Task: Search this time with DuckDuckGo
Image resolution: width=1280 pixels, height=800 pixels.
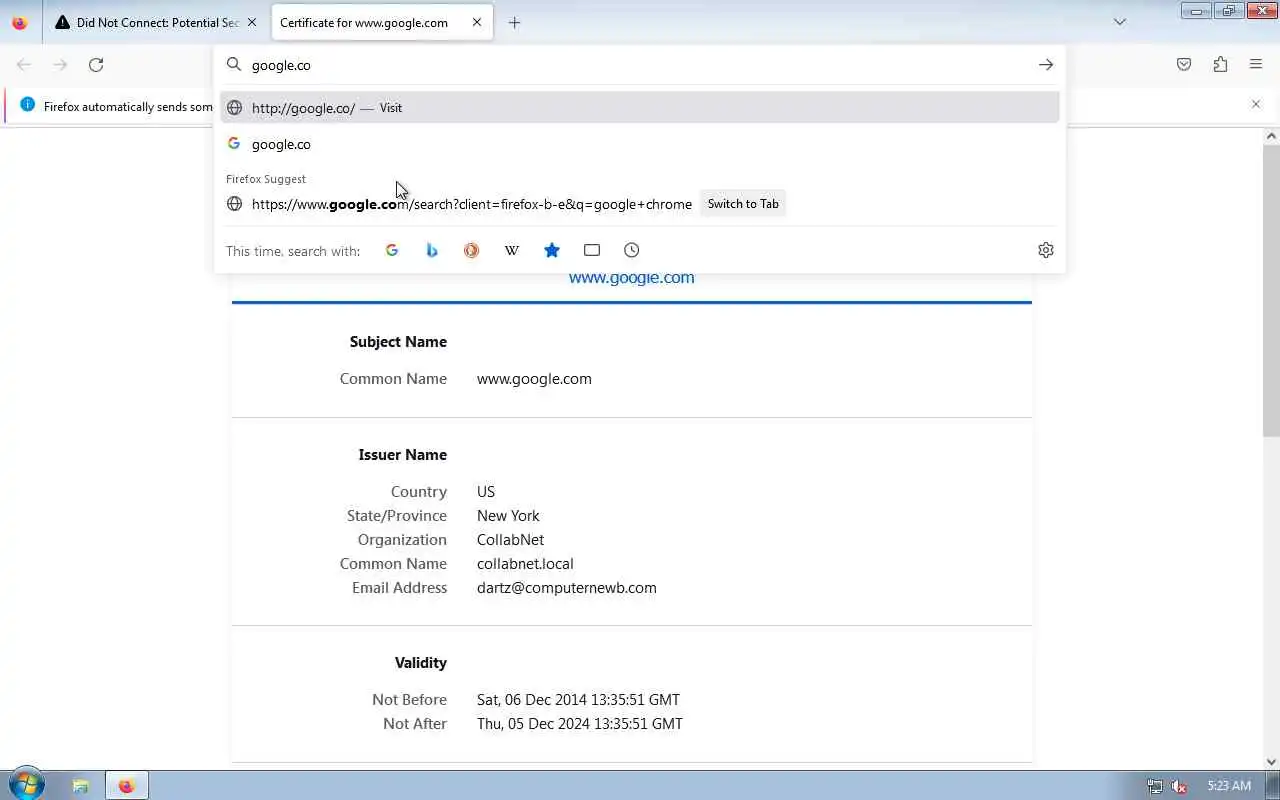Action: [x=472, y=250]
